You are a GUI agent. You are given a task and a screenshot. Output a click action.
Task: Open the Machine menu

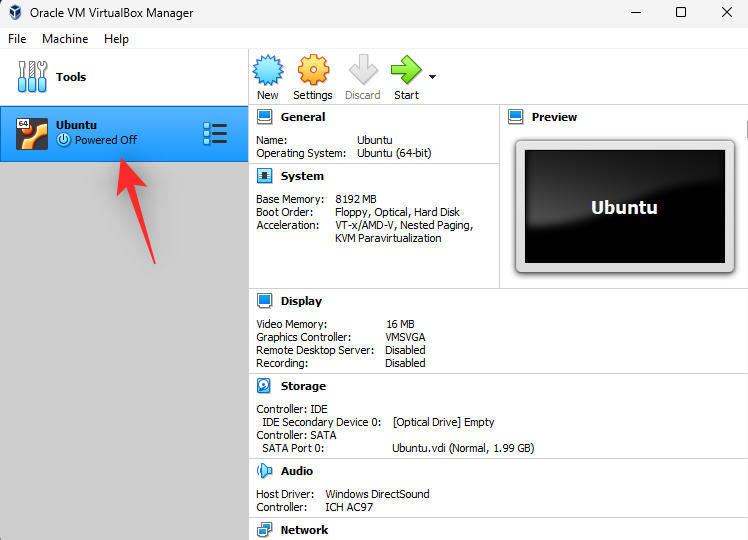coord(65,39)
